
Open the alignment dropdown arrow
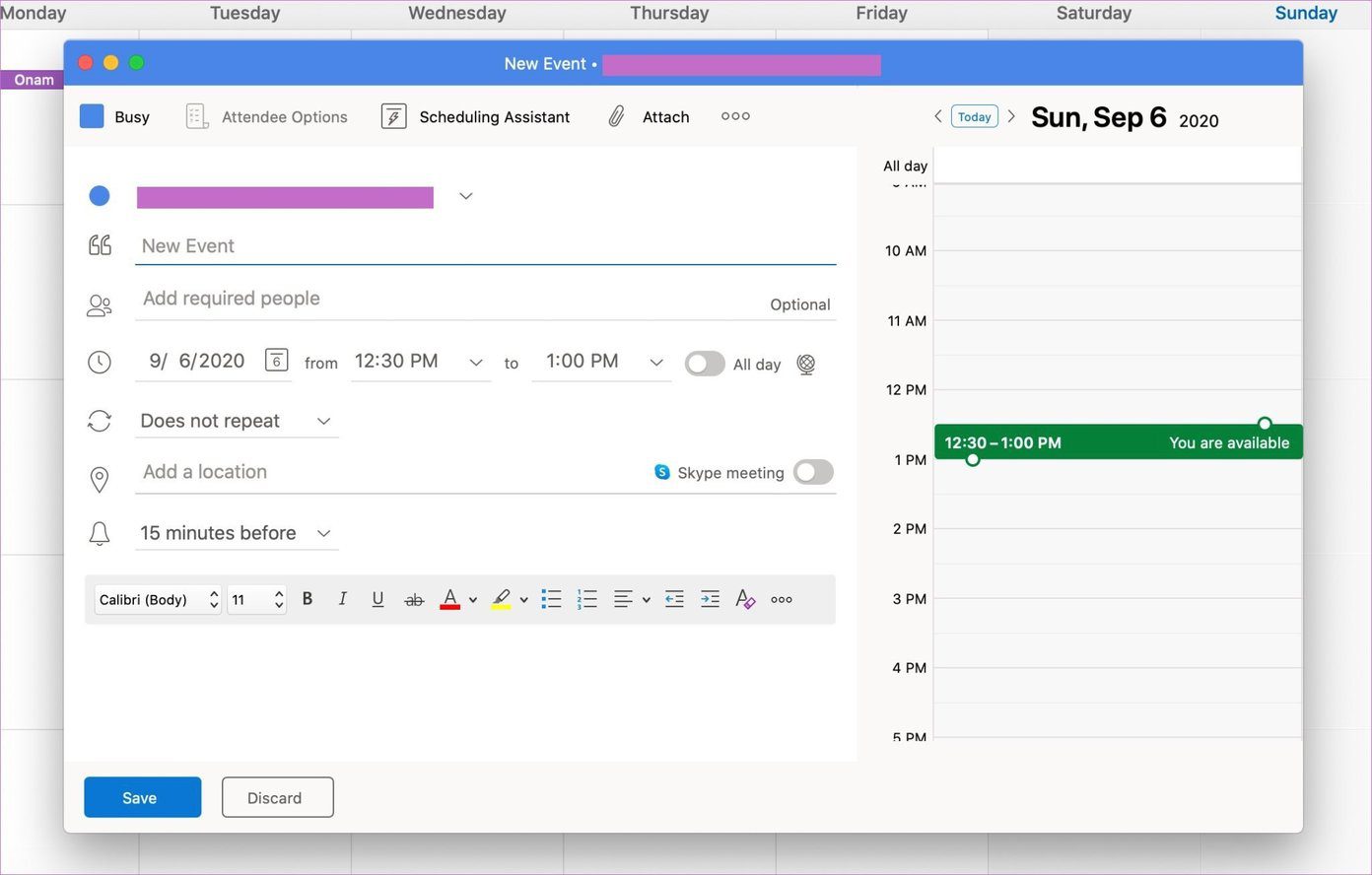pos(646,600)
